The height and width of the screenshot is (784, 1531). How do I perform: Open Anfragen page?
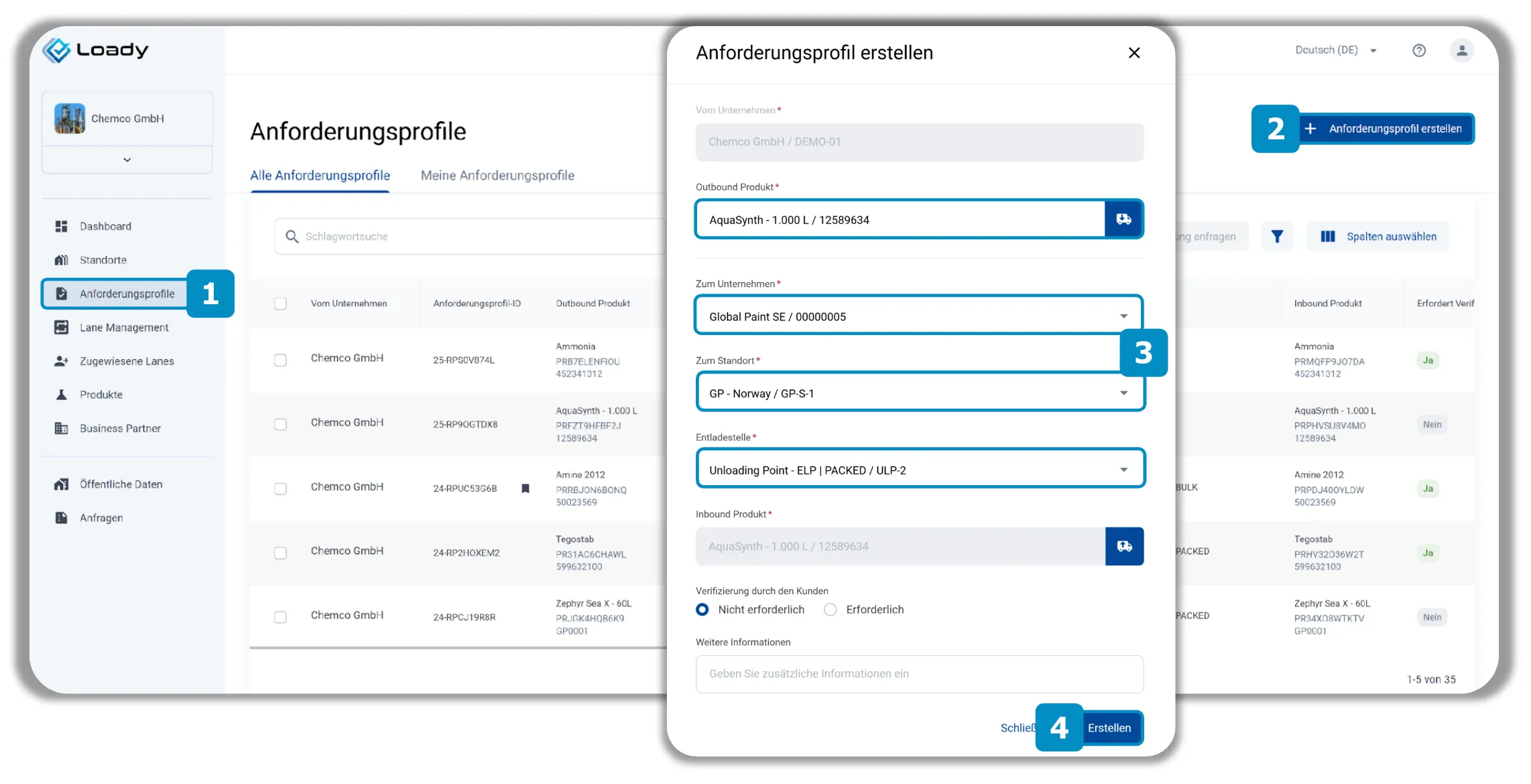(101, 518)
